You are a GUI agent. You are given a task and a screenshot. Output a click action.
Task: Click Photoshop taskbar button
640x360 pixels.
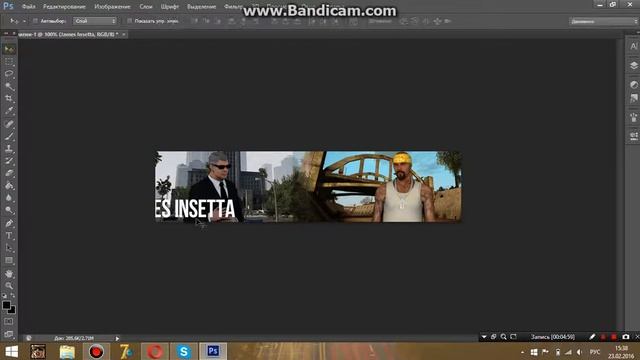pyautogui.click(x=213, y=352)
